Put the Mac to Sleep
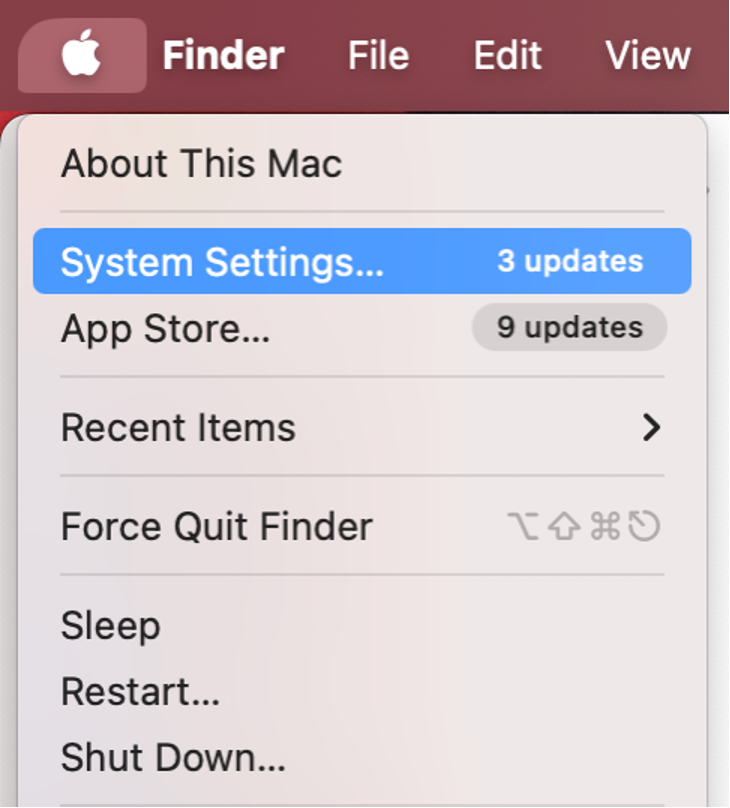 (x=110, y=626)
